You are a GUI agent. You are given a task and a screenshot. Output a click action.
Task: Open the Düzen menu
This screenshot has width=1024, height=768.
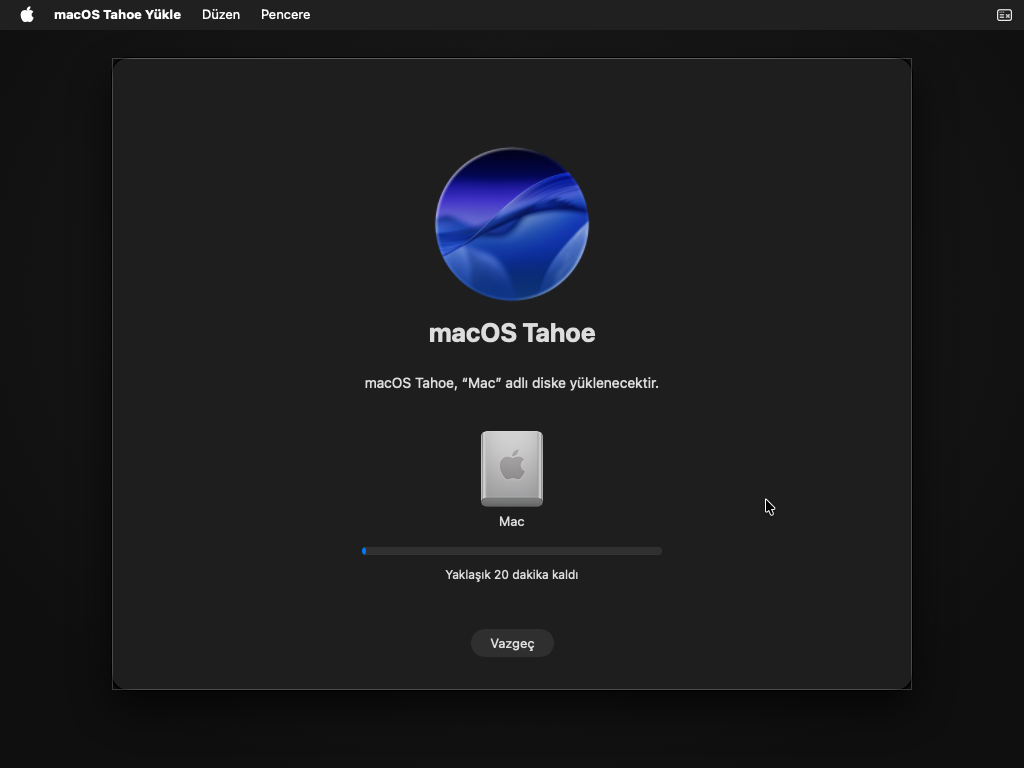point(221,14)
